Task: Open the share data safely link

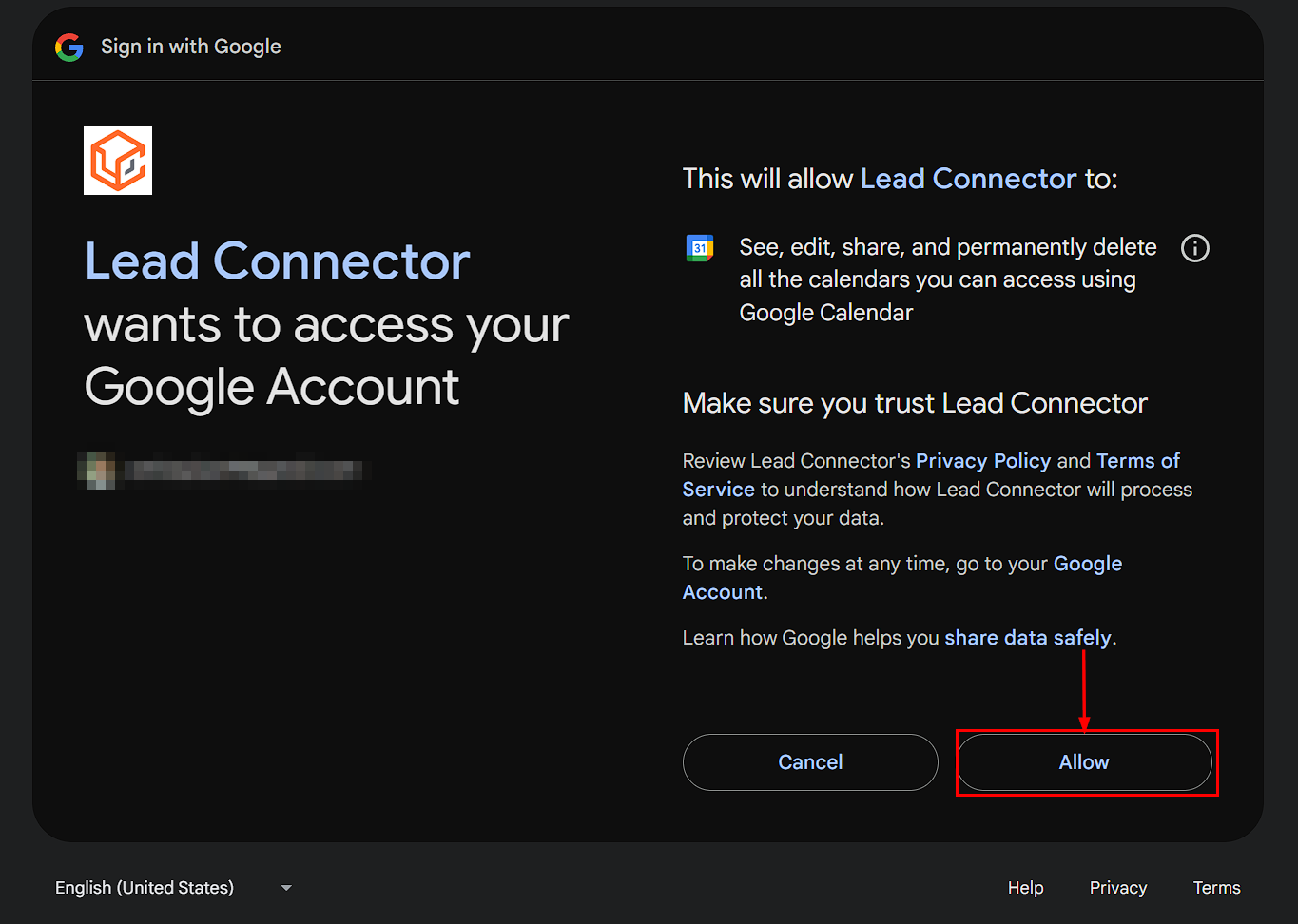Action: [1027, 637]
